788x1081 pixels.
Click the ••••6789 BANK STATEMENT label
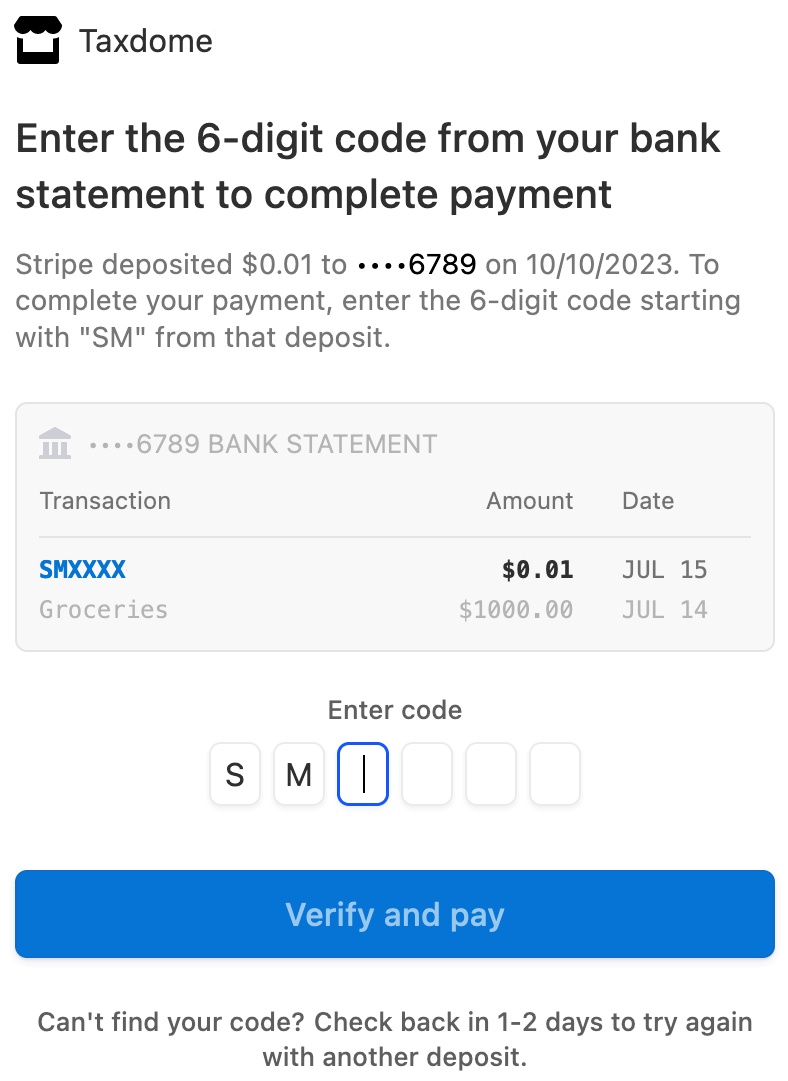tap(263, 444)
